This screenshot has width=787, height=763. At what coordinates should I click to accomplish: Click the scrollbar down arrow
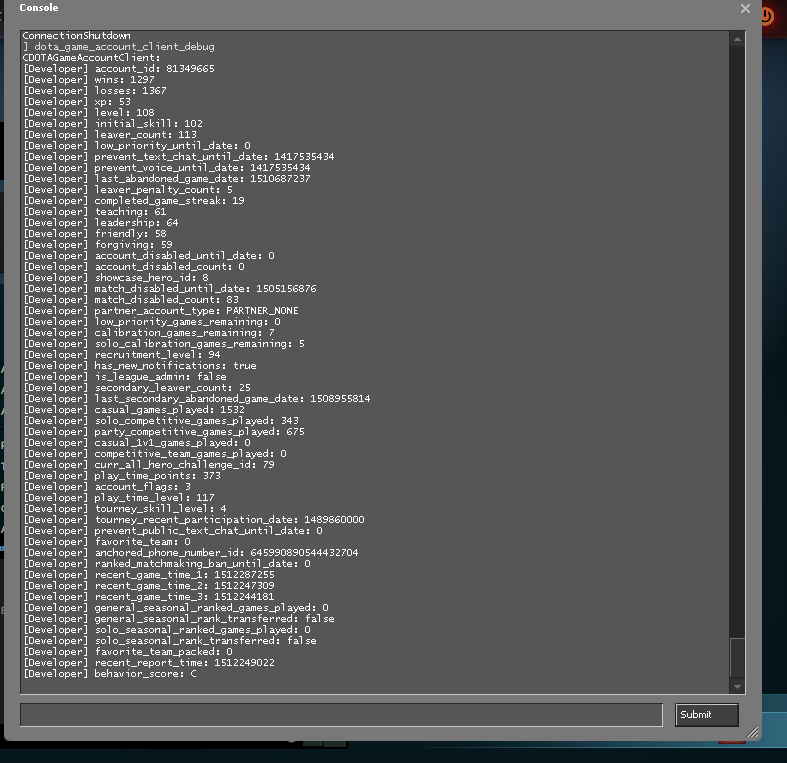coord(737,687)
